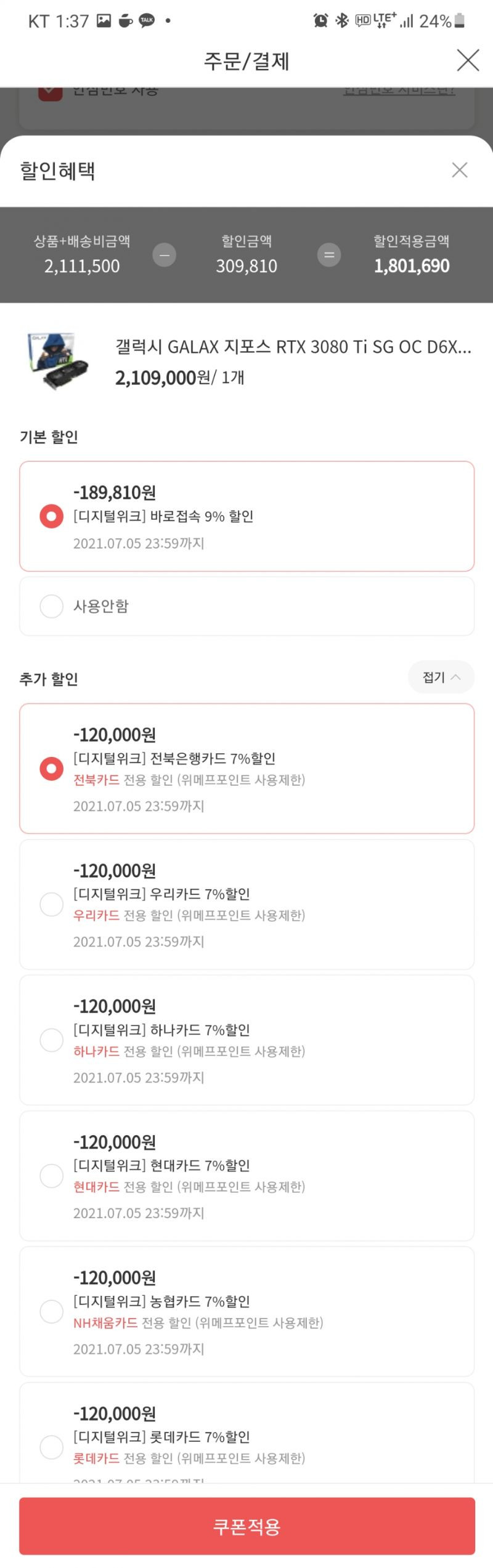The image size is (493, 1568).
Task: Tap the KakaoTalk notification icon
Action: [x=147, y=21]
